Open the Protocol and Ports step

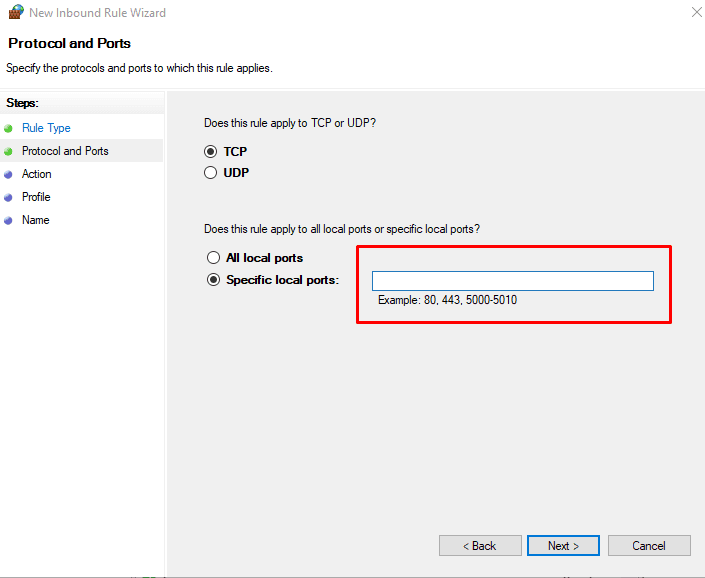pyautogui.click(x=65, y=151)
